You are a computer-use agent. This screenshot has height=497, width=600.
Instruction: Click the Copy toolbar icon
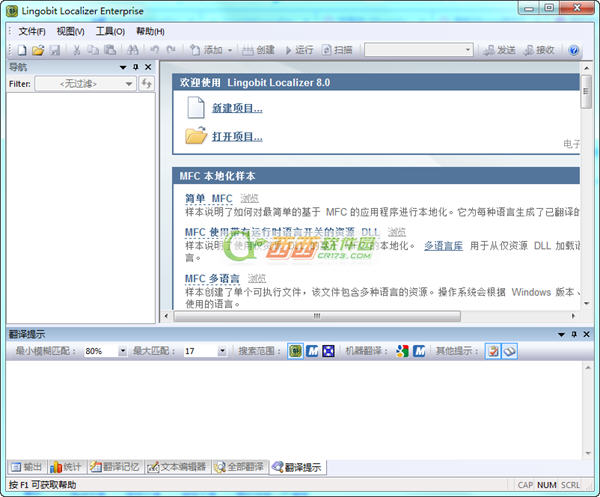[x=93, y=50]
